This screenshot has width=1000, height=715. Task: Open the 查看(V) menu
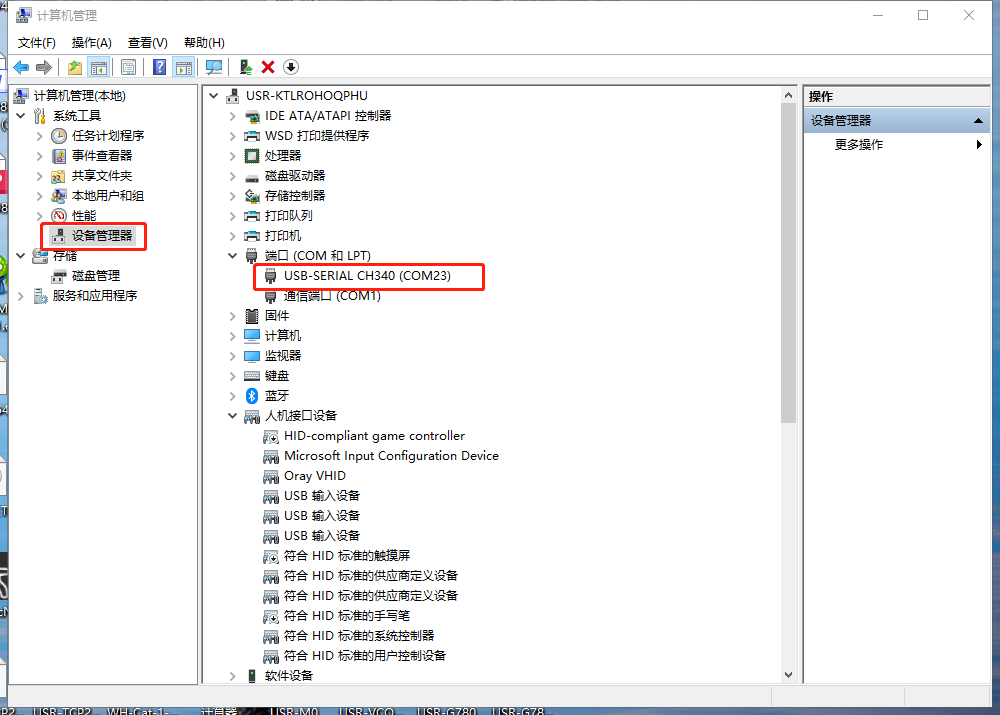click(147, 43)
